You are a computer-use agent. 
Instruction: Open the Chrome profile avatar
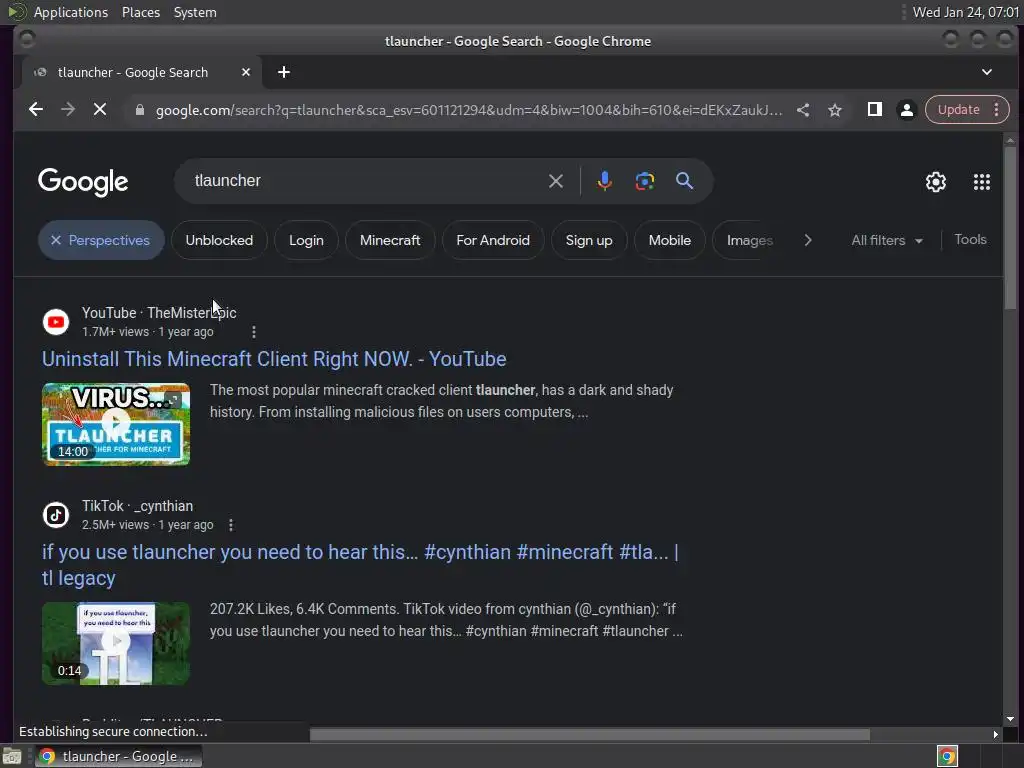pos(906,110)
